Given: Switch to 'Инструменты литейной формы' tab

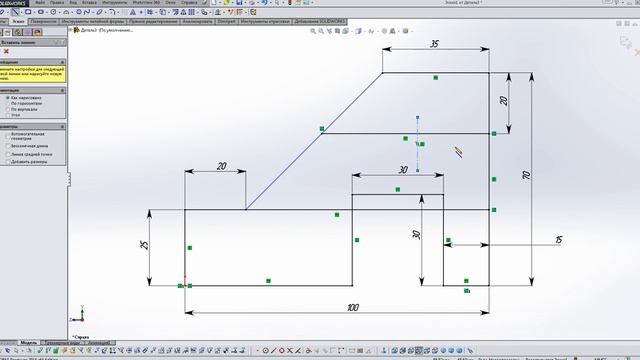Looking at the screenshot, I should [x=93, y=21].
